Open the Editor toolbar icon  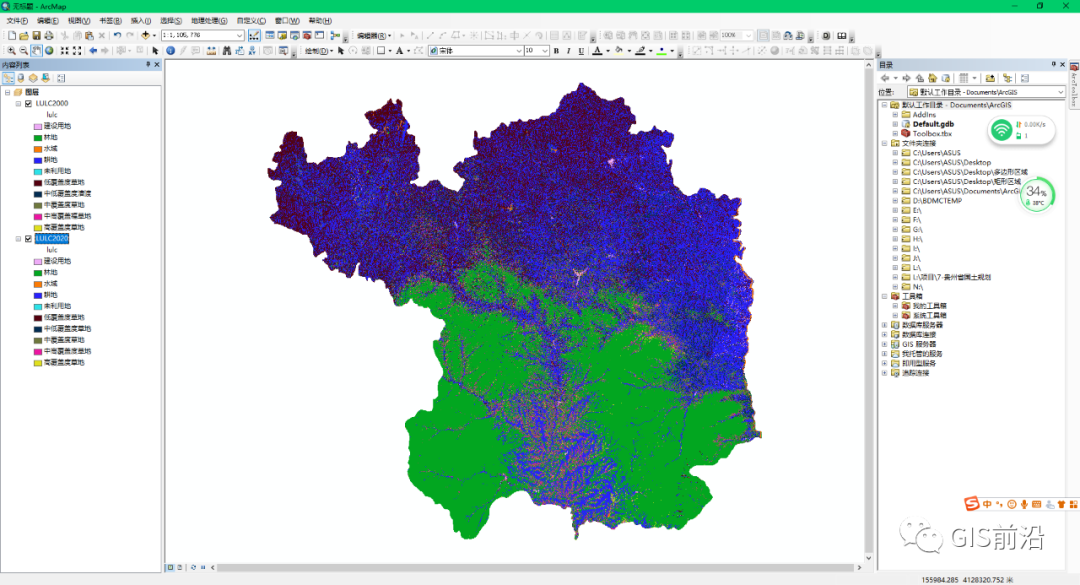point(254,35)
